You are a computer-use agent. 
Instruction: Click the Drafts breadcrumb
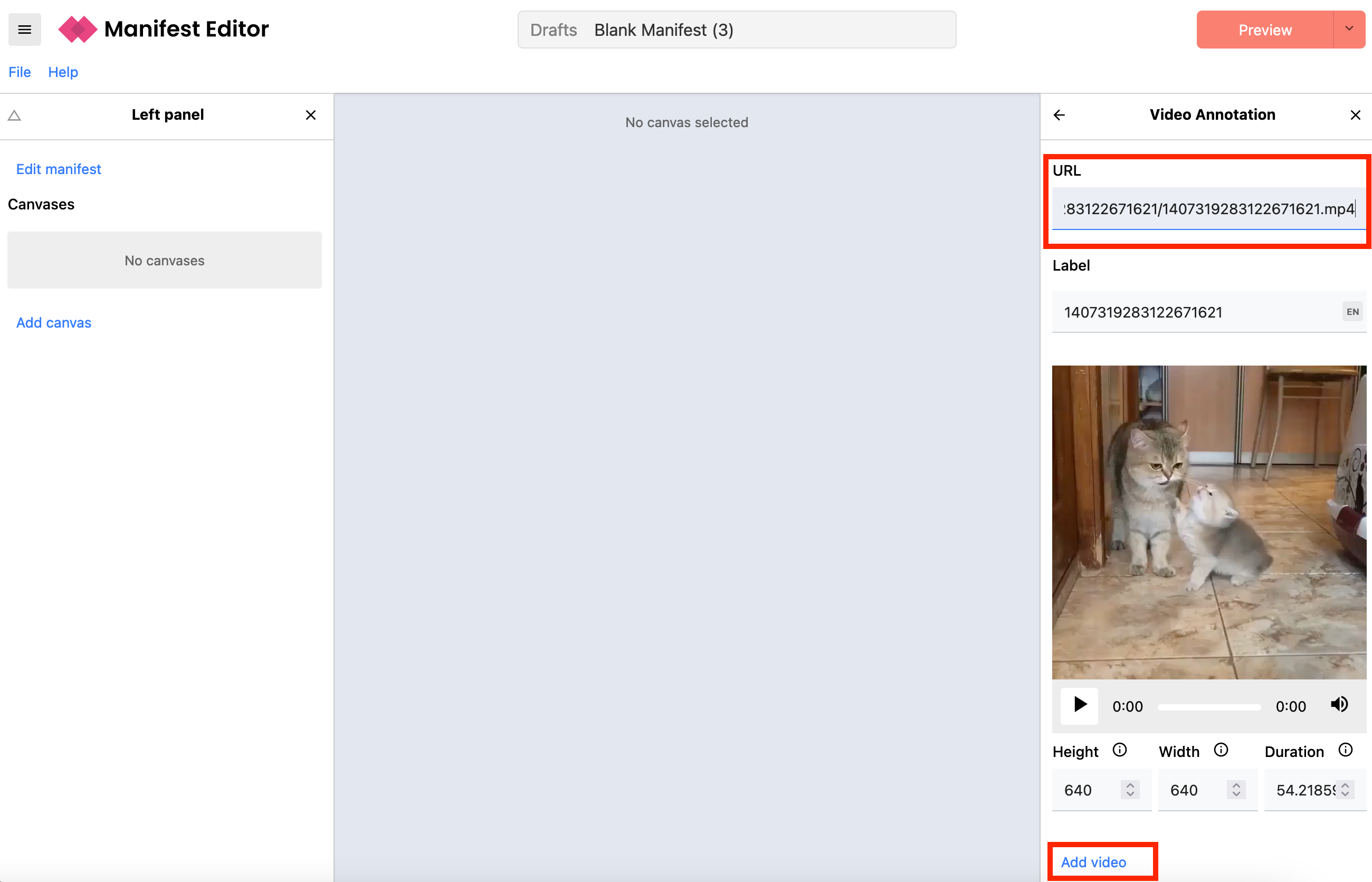coord(554,30)
